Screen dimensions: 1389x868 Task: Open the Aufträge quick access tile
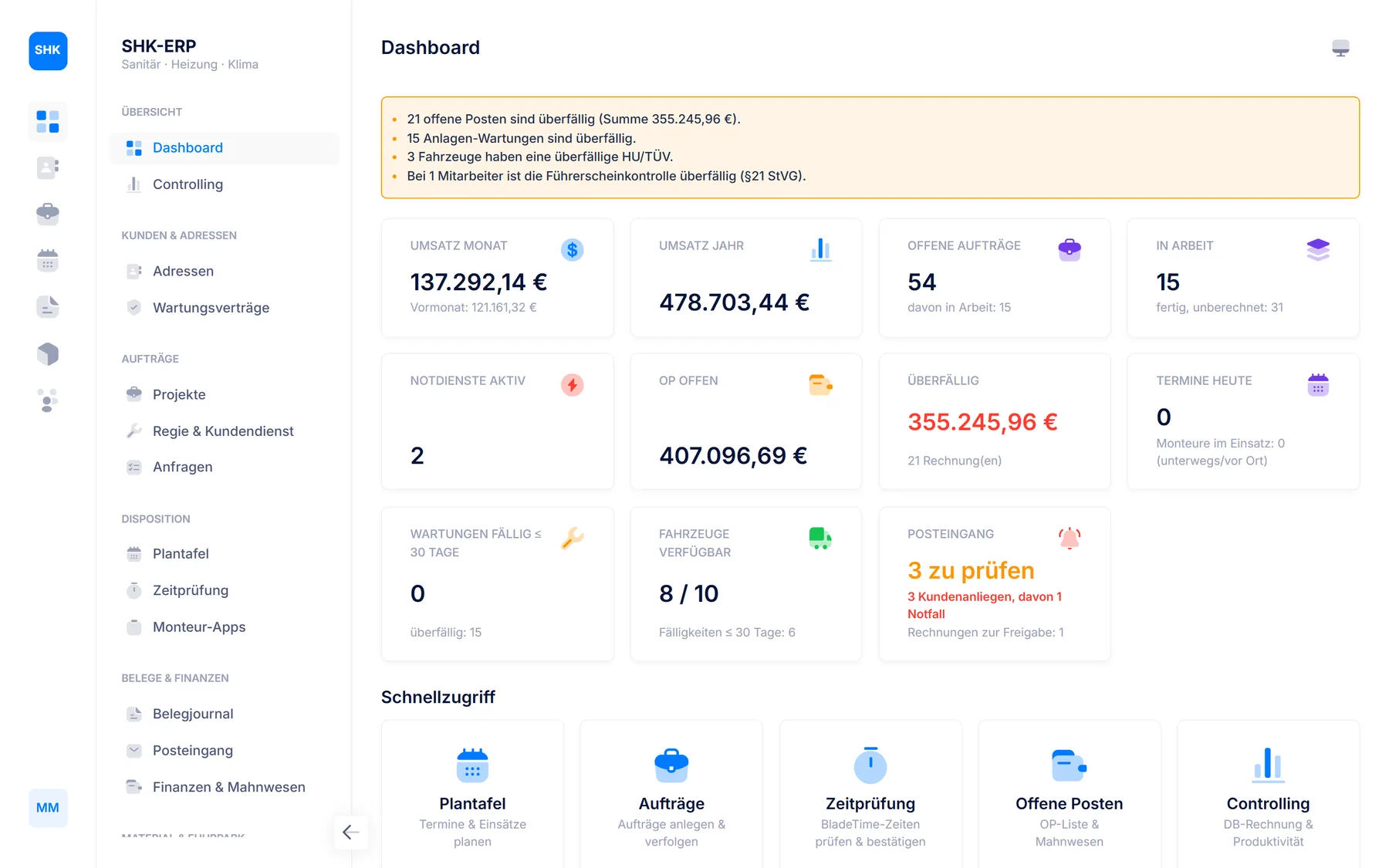click(x=671, y=795)
